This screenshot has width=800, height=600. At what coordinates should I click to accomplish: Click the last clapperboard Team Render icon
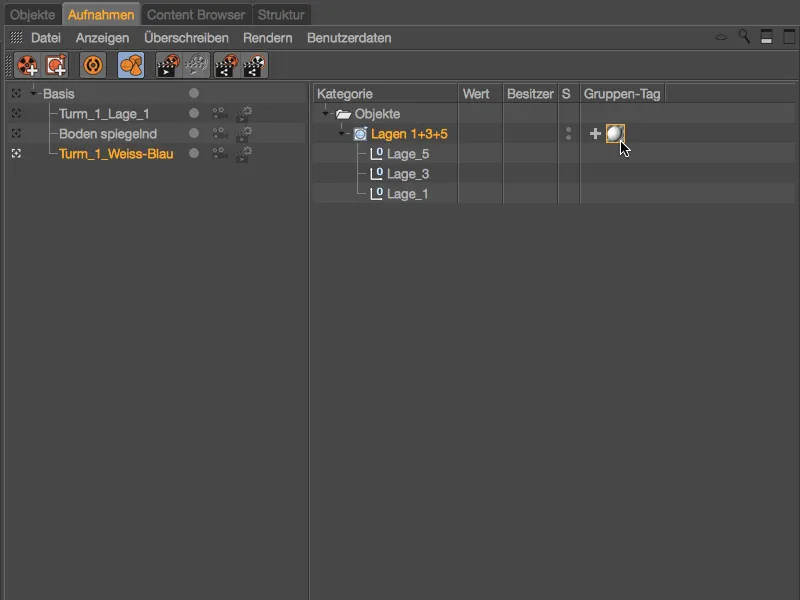[x=255, y=65]
